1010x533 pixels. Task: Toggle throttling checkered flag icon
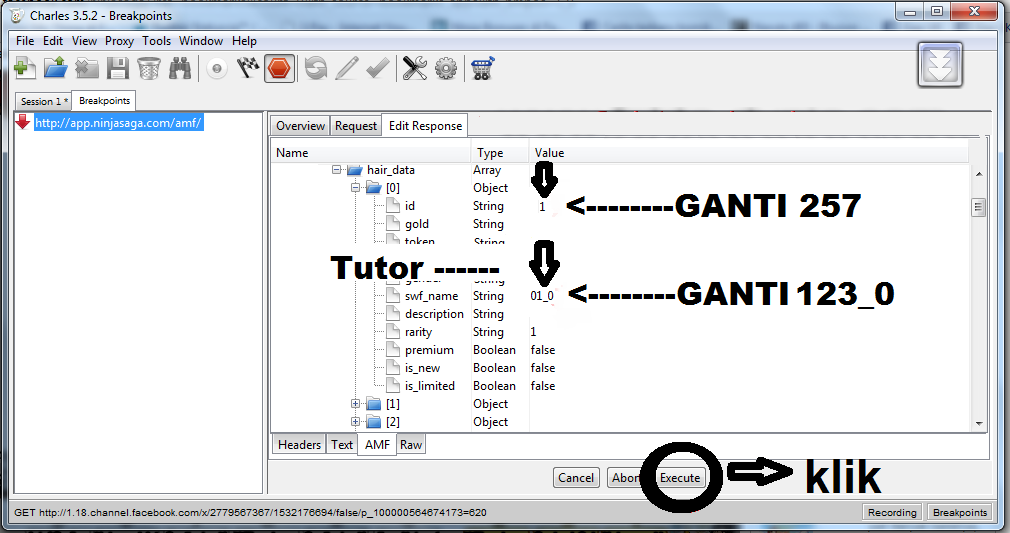pyautogui.click(x=248, y=68)
